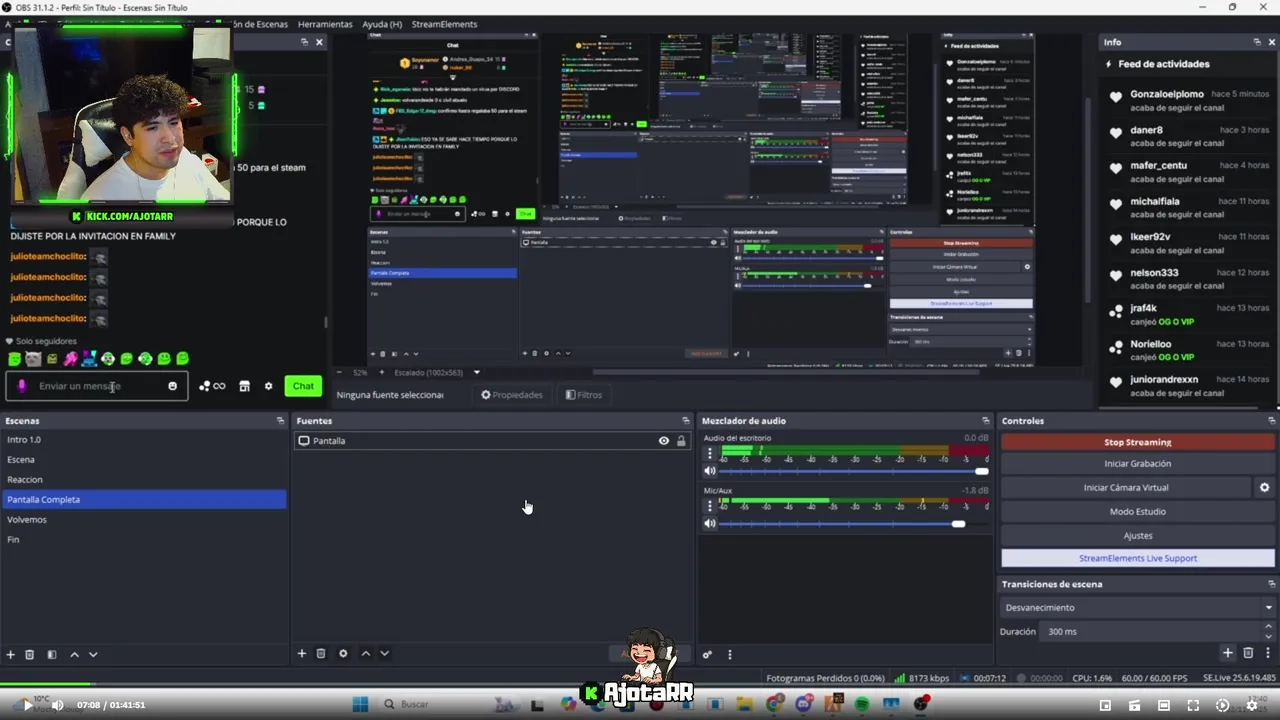Open audio mixer three-dot menu at bottom
This screenshot has height=720, width=1280.
tap(729, 655)
